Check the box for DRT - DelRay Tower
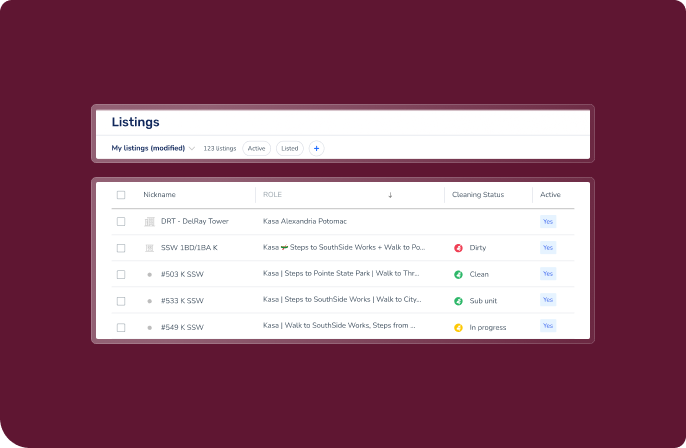 click(121, 221)
